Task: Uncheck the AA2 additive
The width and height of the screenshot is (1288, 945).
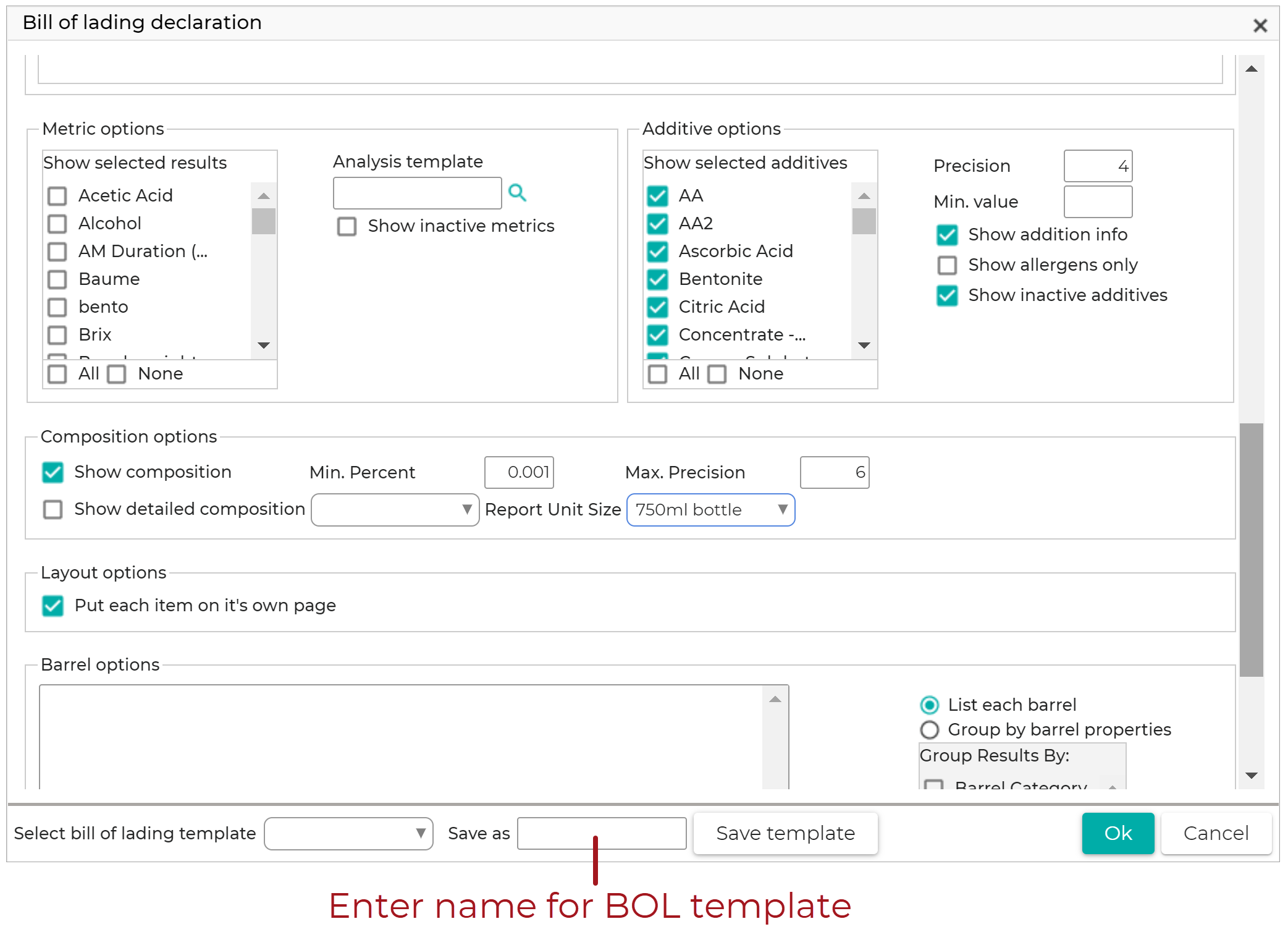Action: 658,224
